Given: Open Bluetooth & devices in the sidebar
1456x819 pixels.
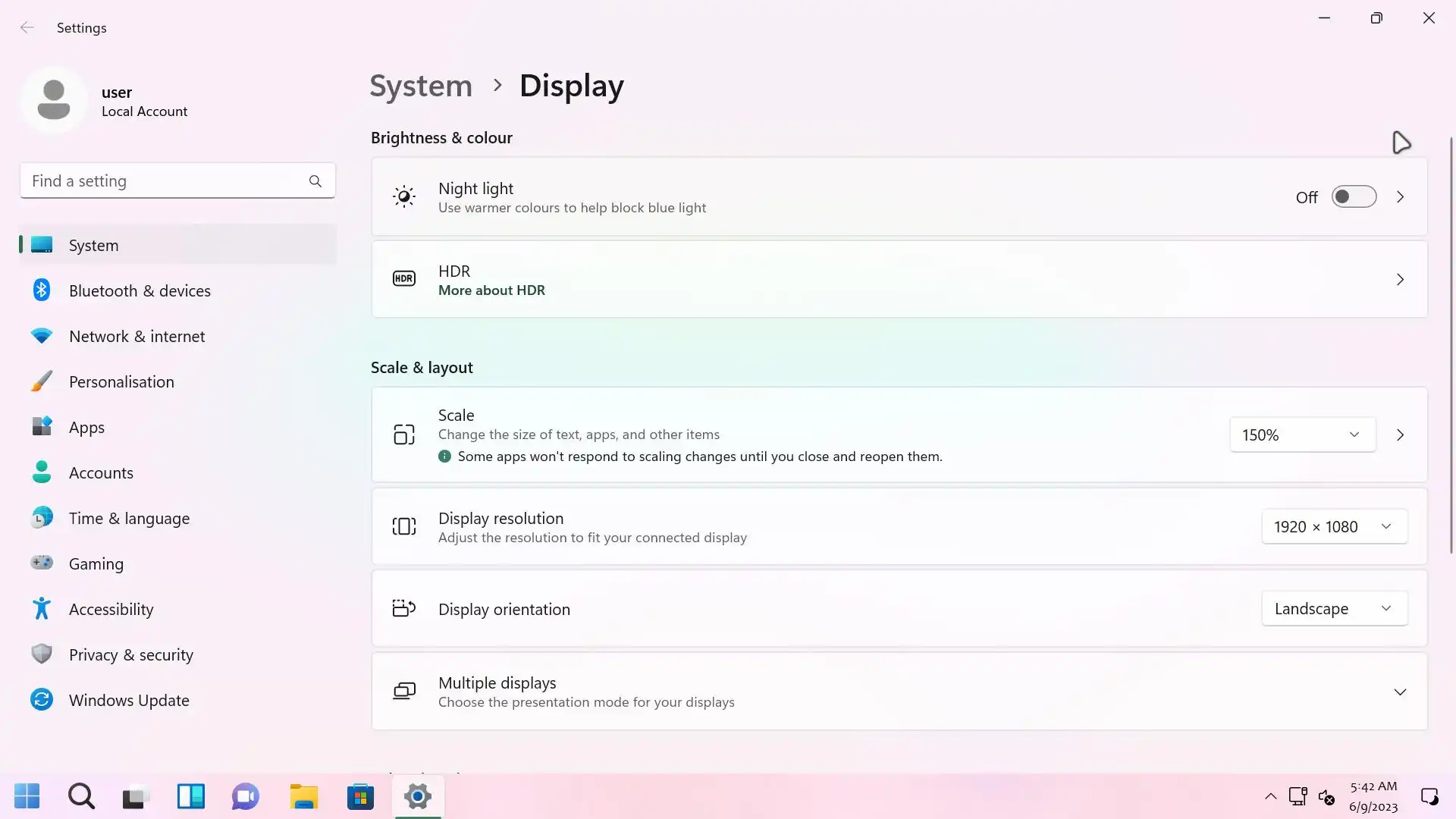Looking at the screenshot, I should click(x=140, y=291).
